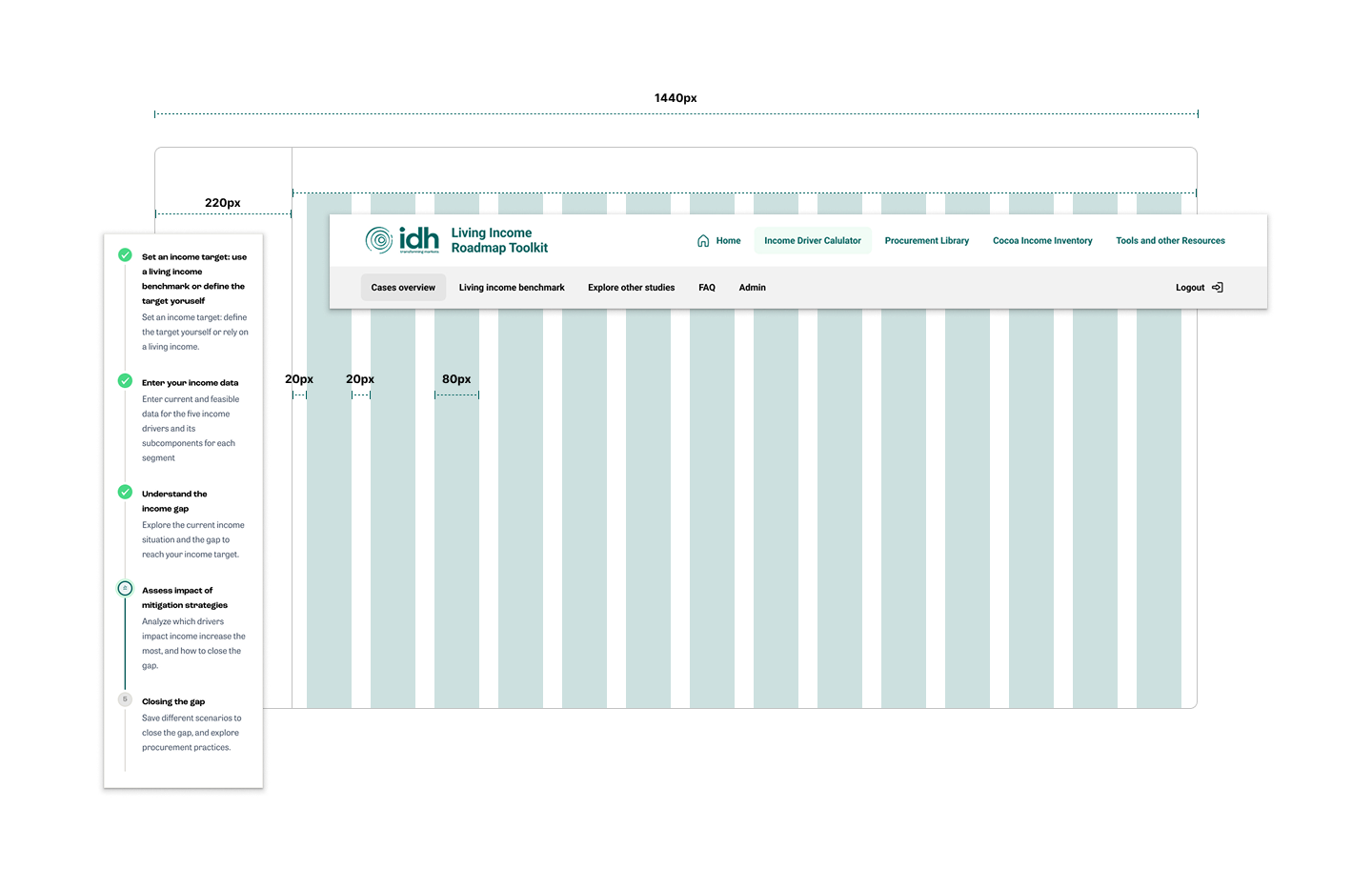Click the idh wordmark text
The height and width of the screenshot is (890, 1372).
tap(419, 238)
